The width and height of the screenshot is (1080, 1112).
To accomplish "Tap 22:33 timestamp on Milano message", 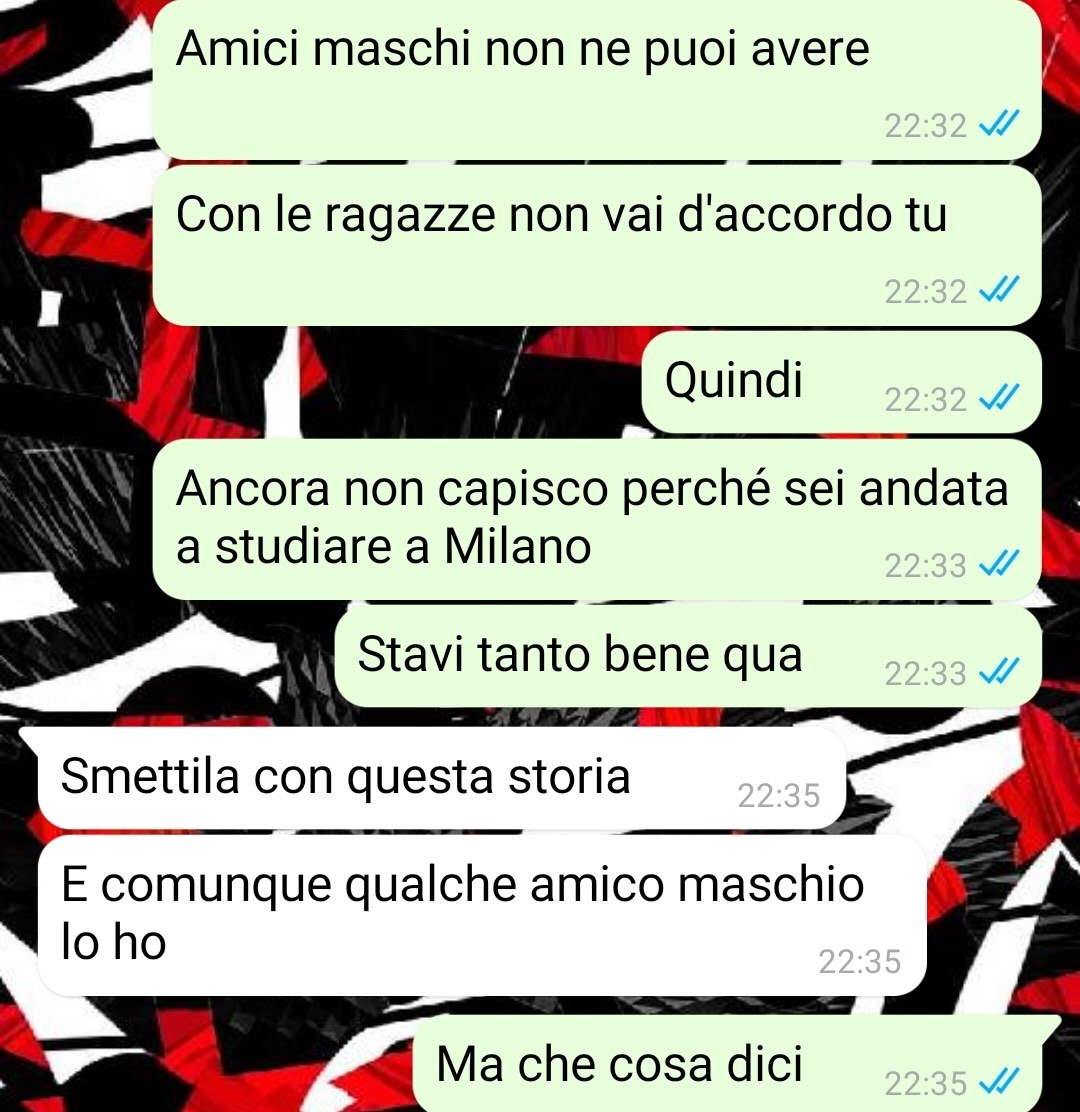I will tap(925, 566).
